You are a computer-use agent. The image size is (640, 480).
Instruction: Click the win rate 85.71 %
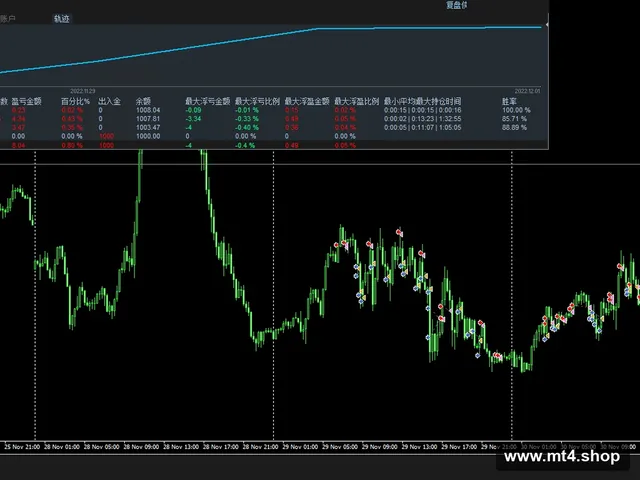click(x=514, y=119)
